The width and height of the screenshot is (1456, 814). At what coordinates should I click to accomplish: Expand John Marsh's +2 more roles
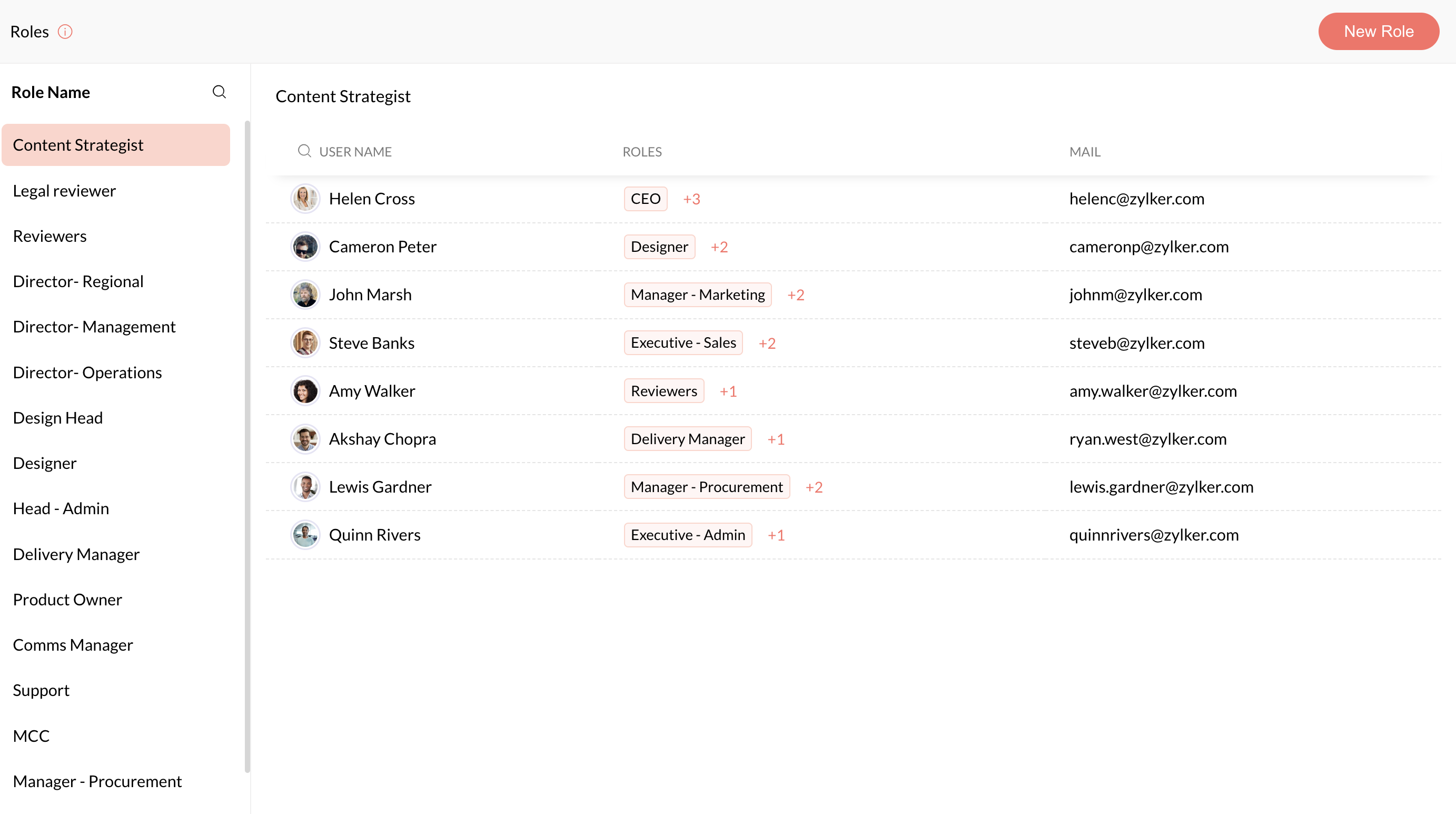point(795,295)
